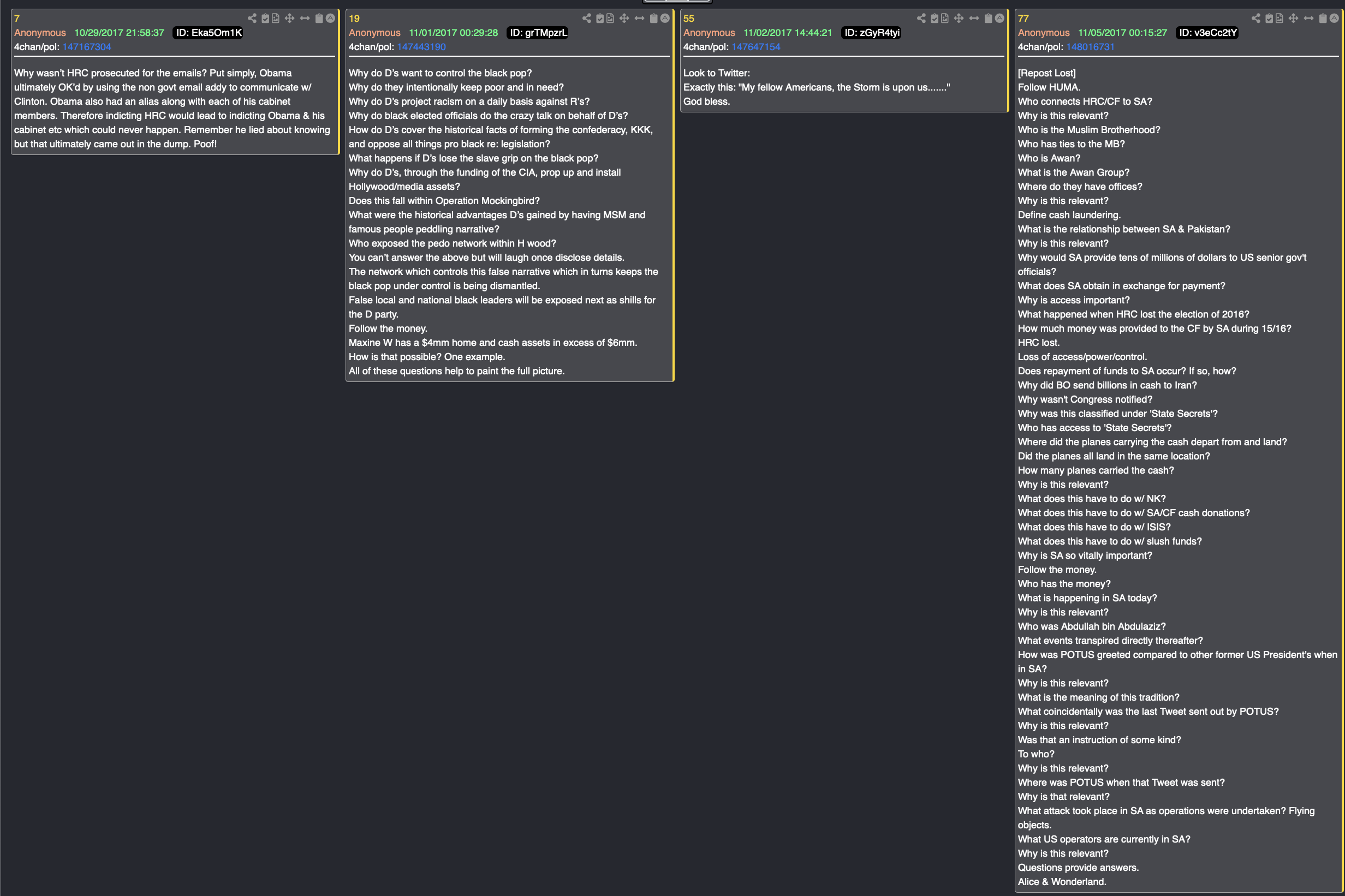This screenshot has width=1345, height=896.
Task: Click the Anonymous author name on post 77
Action: (x=1043, y=33)
